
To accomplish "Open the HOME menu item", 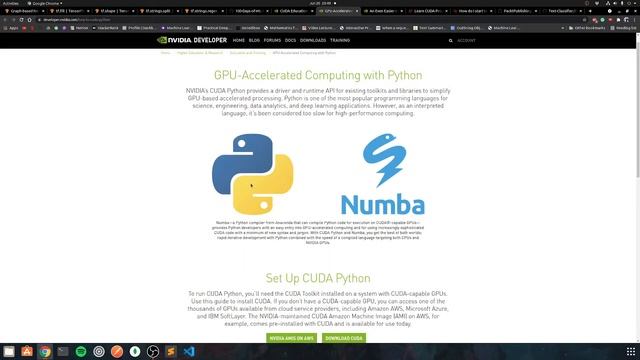I will pyautogui.click(x=238, y=40).
